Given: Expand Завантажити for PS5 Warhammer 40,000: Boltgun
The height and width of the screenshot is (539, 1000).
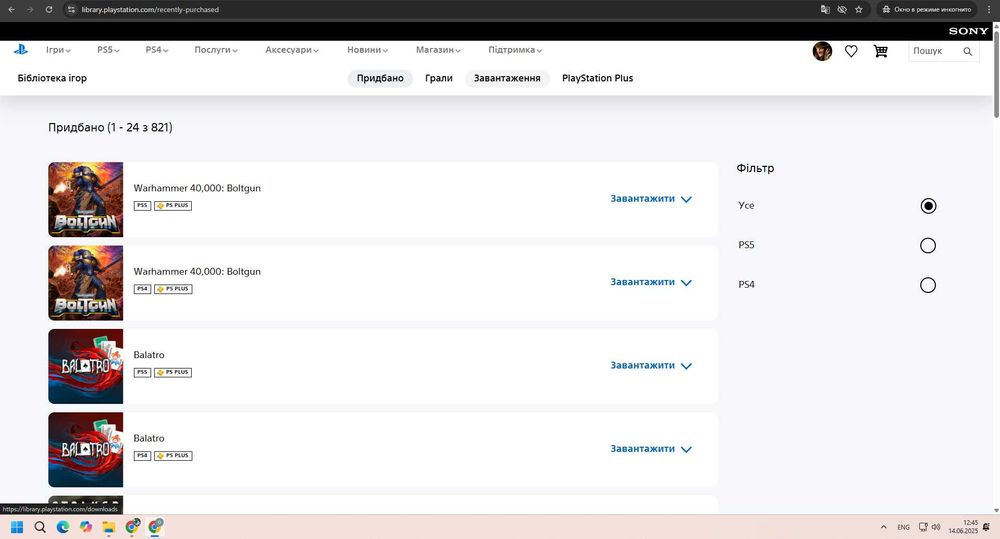Looking at the screenshot, I should (651, 199).
